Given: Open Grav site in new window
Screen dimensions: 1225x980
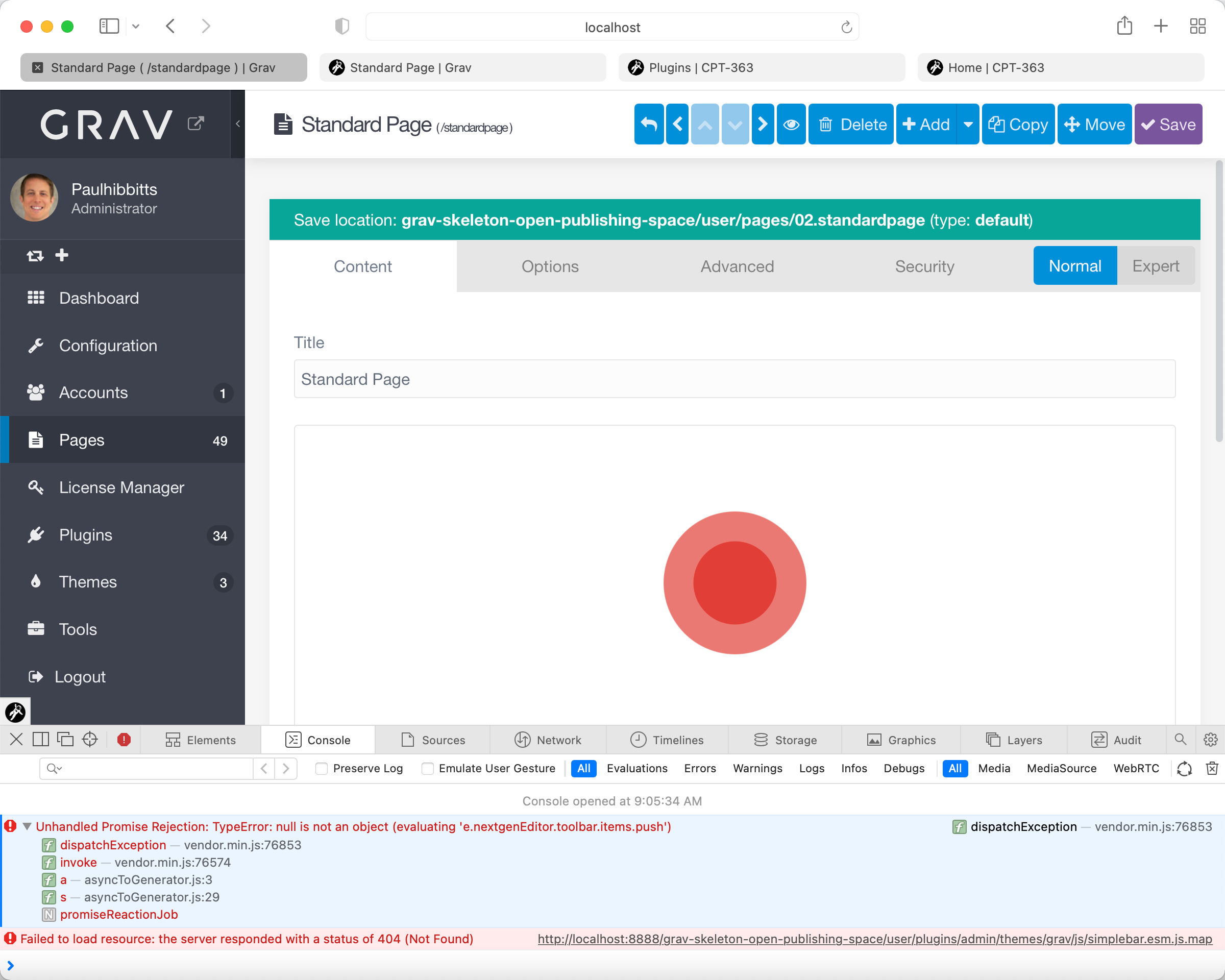Looking at the screenshot, I should (x=196, y=122).
